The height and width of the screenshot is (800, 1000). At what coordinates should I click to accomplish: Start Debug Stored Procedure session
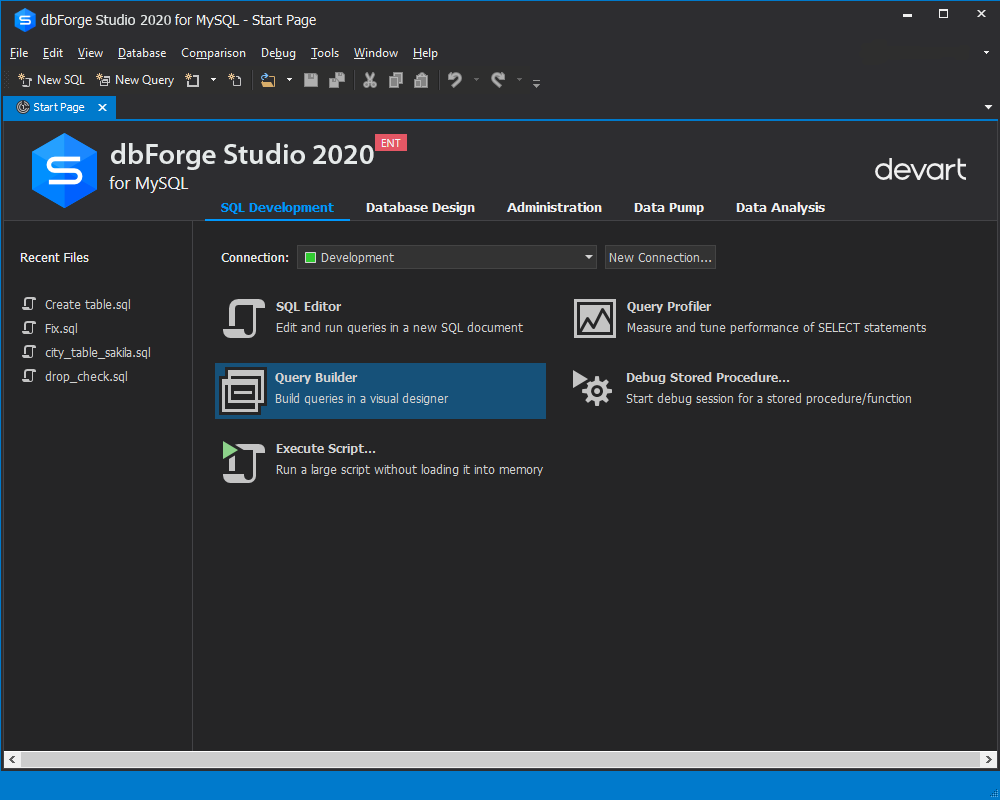pyautogui.click(x=707, y=378)
